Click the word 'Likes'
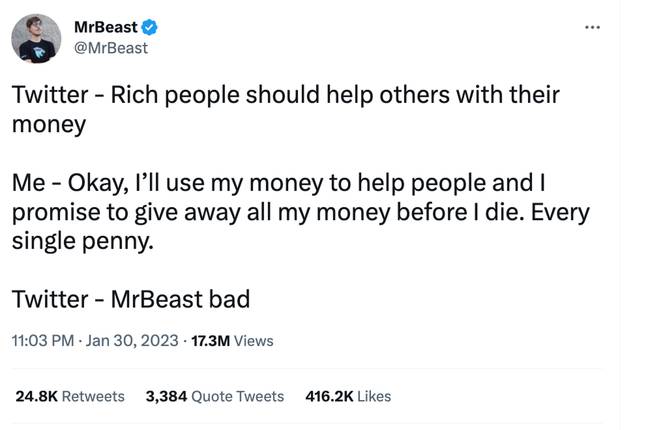The width and height of the screenshot is (648, 430). coord(374,396)
